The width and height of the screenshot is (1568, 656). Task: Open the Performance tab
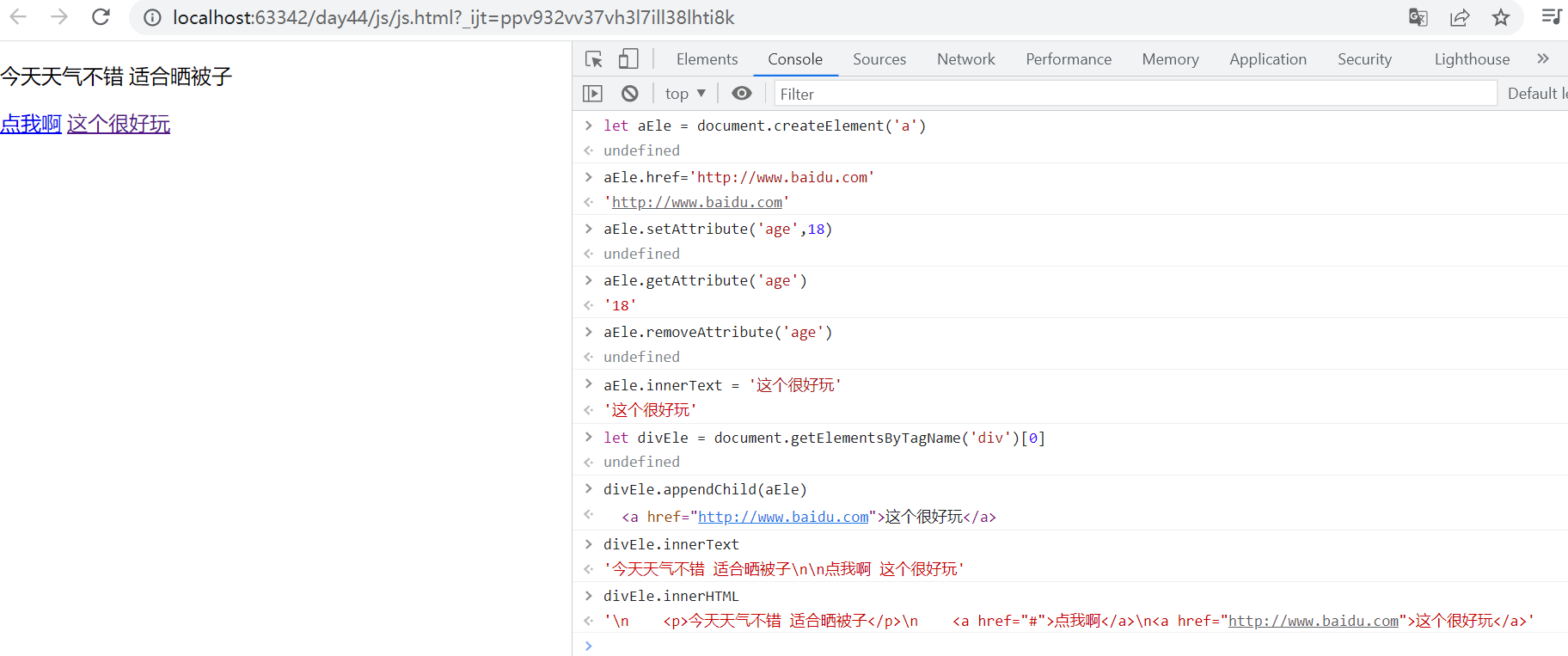(1069, 59)
